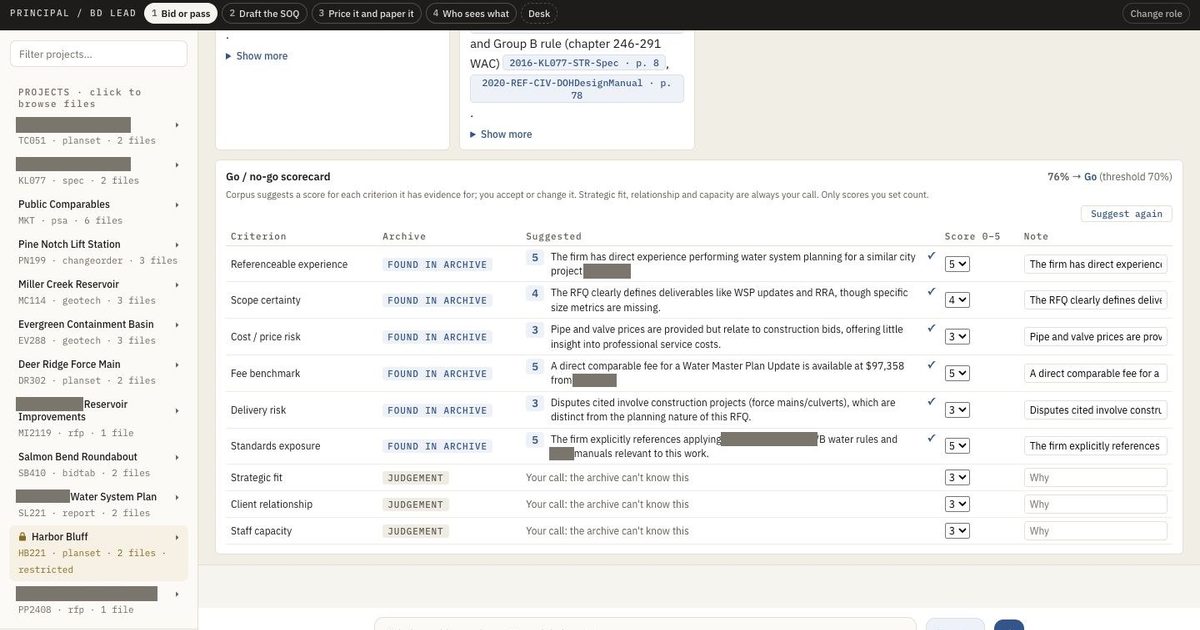
Task: Expand the KL077 spec project arrow
Action: 177,165
